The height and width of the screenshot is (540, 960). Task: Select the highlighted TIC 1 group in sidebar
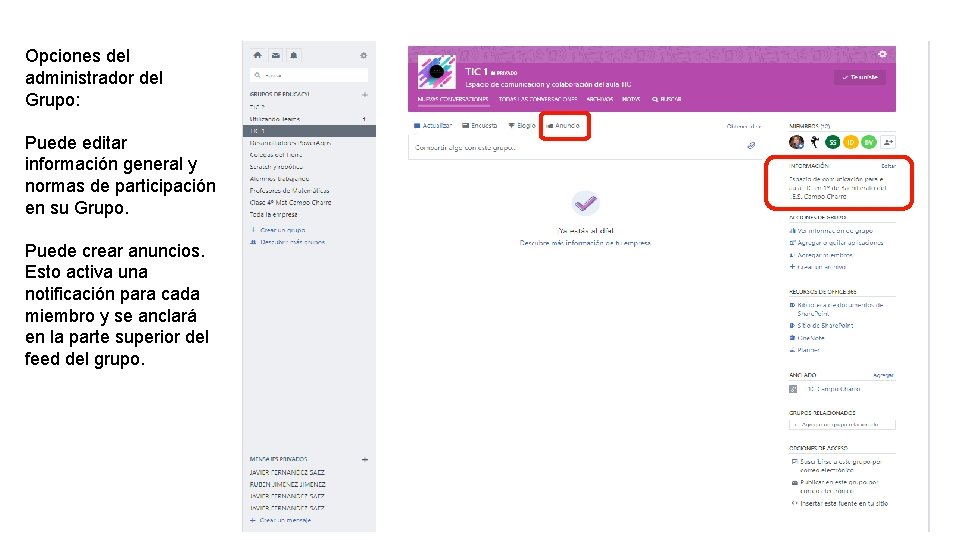[x=309, y=130]
